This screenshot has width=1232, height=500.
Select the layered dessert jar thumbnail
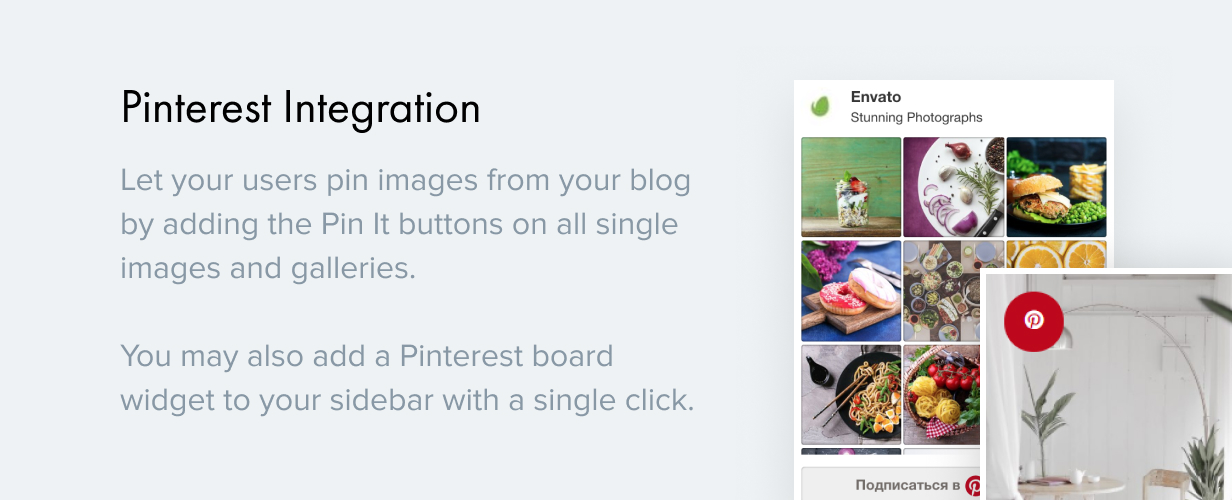click(x=851, y=187)
